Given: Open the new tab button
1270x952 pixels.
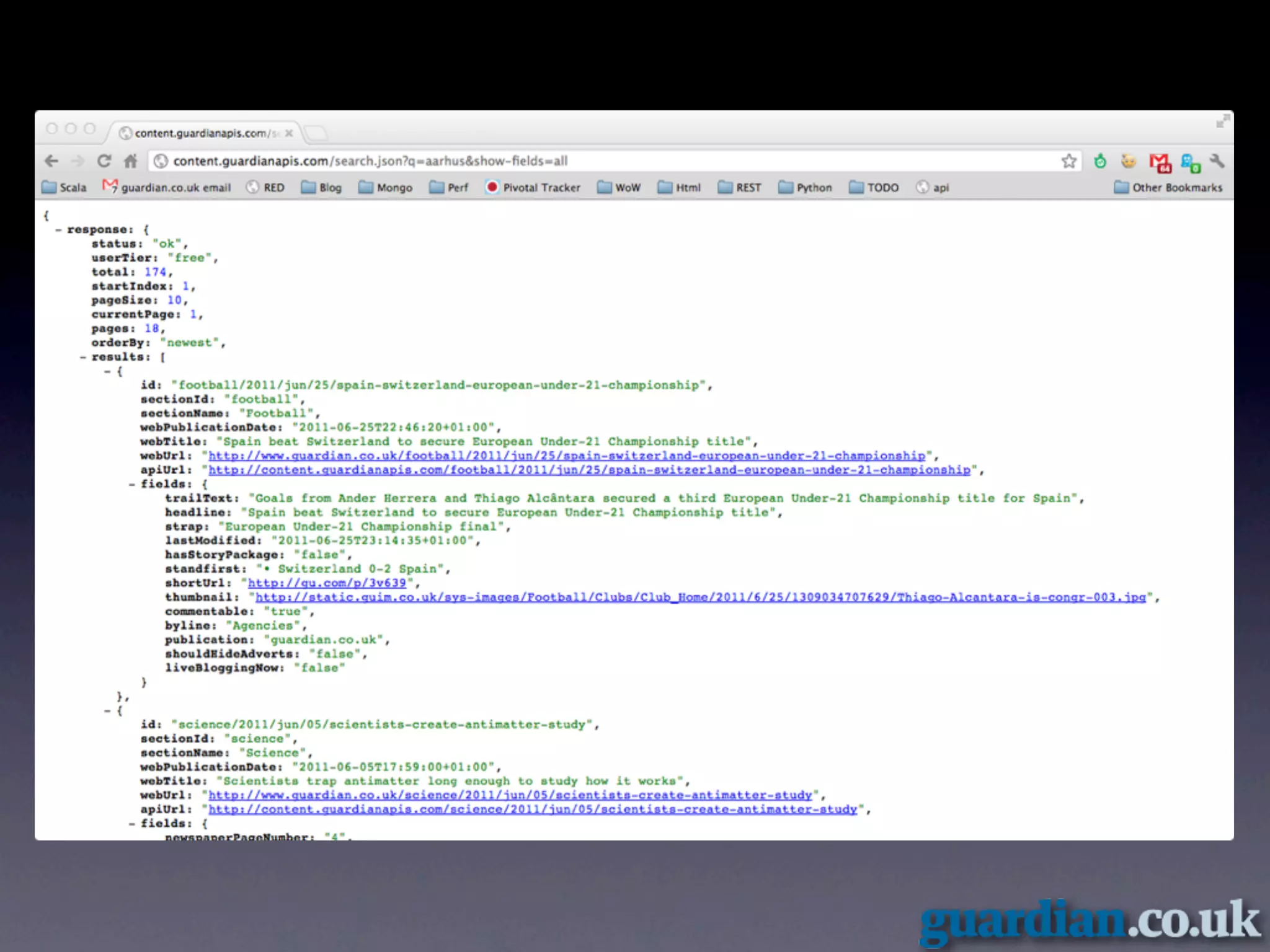Looking at the screenshot, I should (316, 133).
